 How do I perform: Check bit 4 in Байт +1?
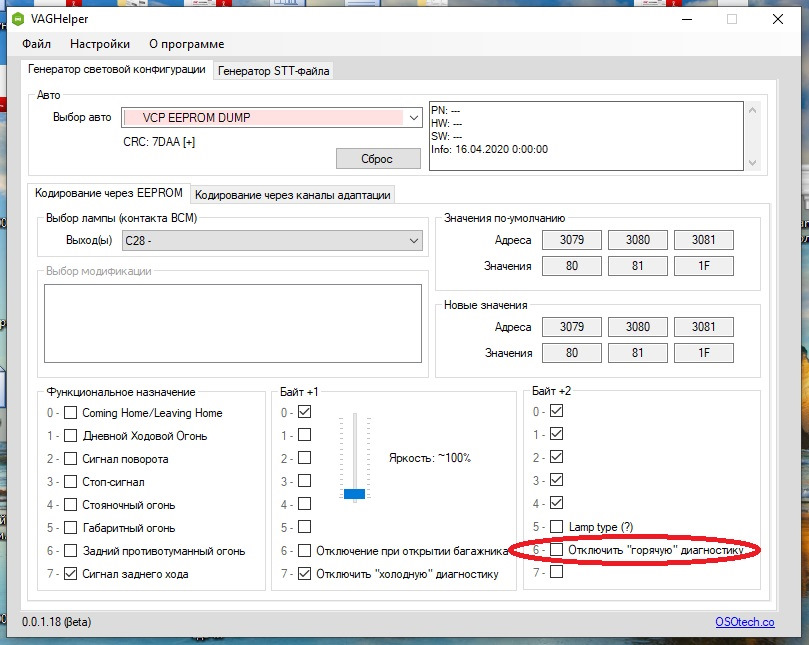coord(304,503)
